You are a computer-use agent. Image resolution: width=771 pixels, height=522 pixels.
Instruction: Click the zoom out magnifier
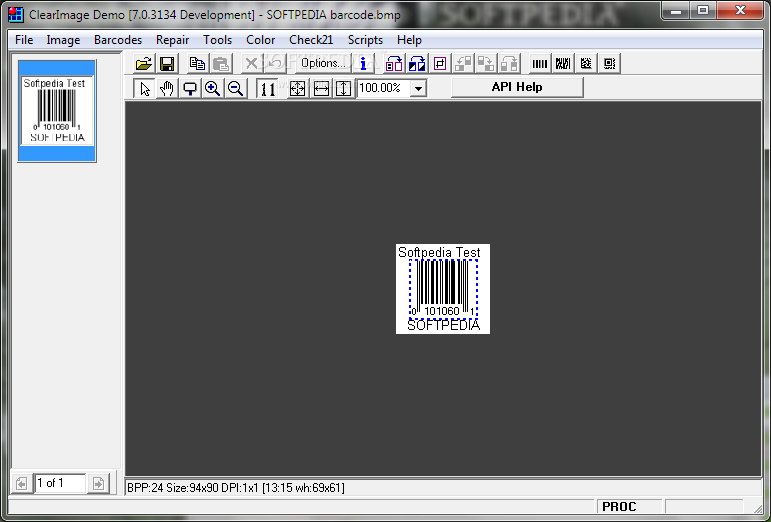(x=236, y=88)
